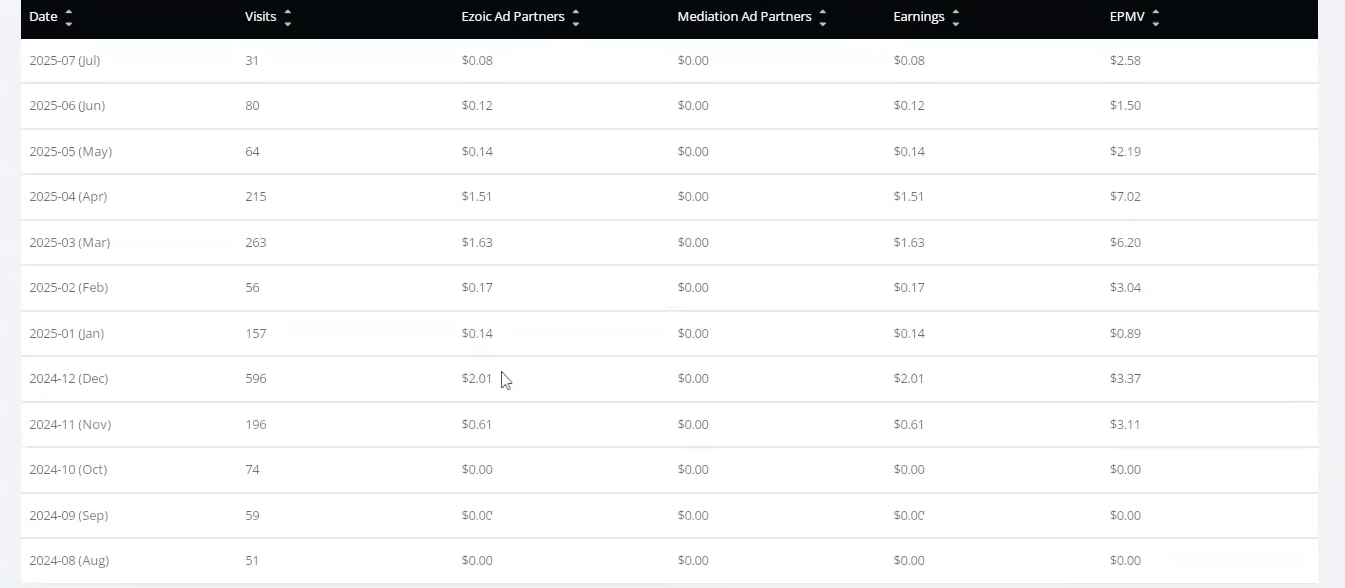
Task: Click the $1.63 earnings cell for March
Action: [909, 243]
